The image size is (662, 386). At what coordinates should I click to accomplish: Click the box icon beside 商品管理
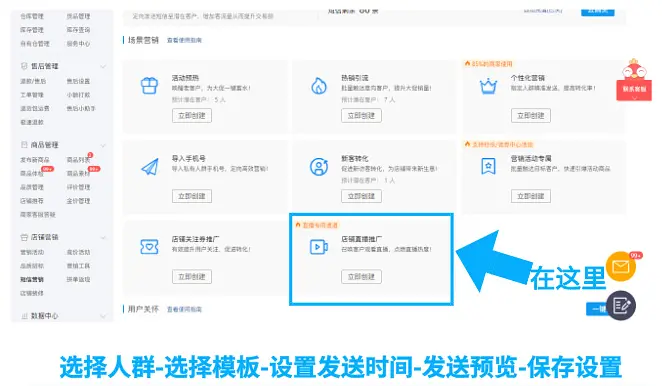pyautogui.click(x=24, y=144)
